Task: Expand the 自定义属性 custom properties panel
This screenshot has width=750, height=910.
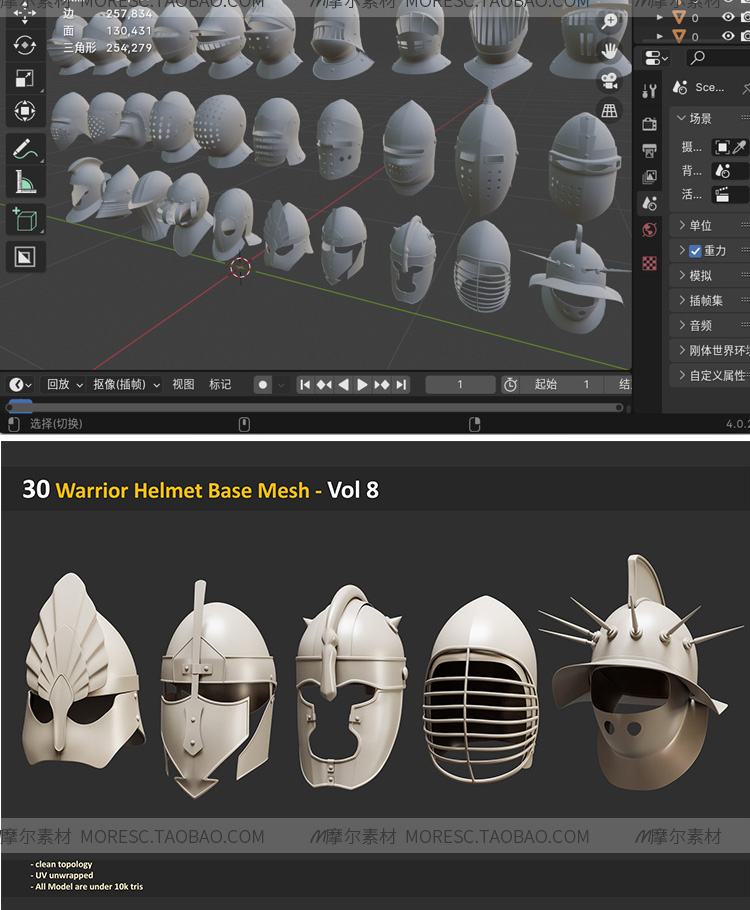Action: click(710, 375)
